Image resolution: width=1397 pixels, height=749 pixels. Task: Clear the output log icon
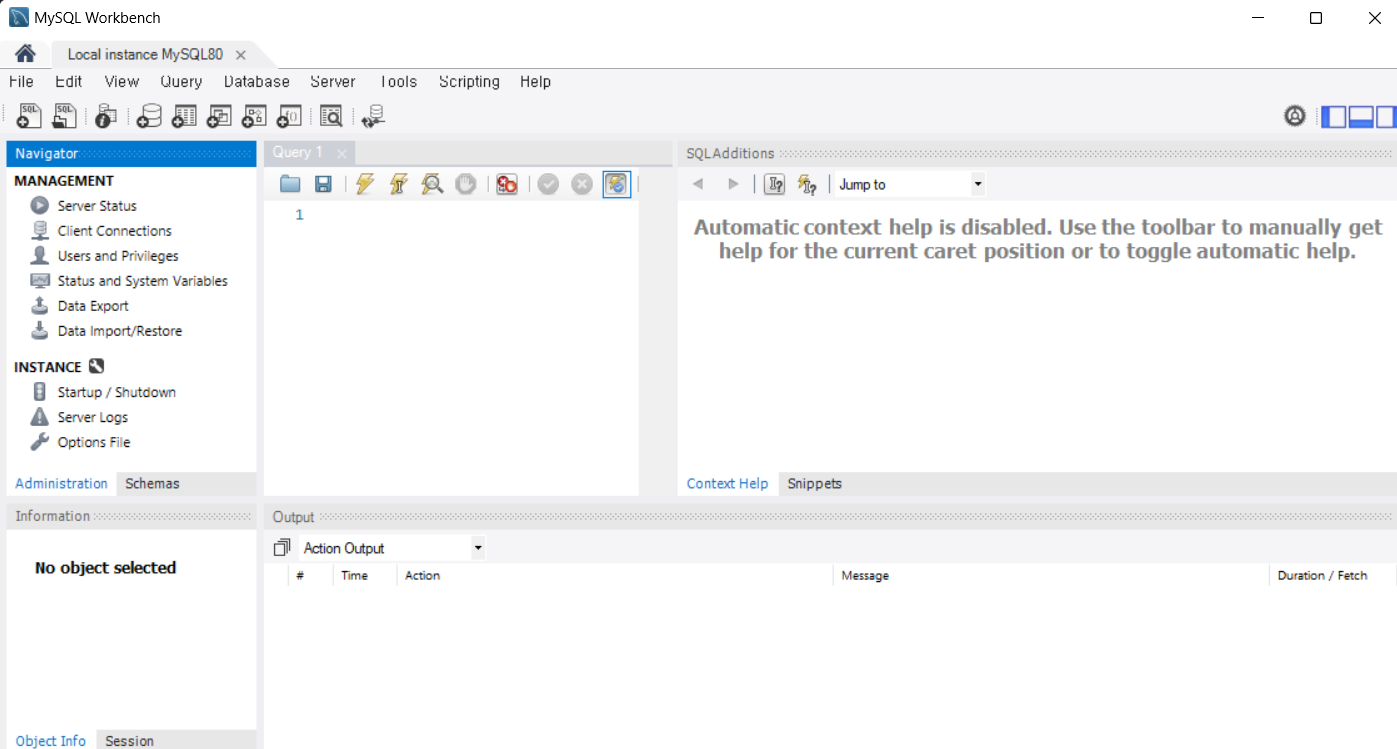click(282, 548)
